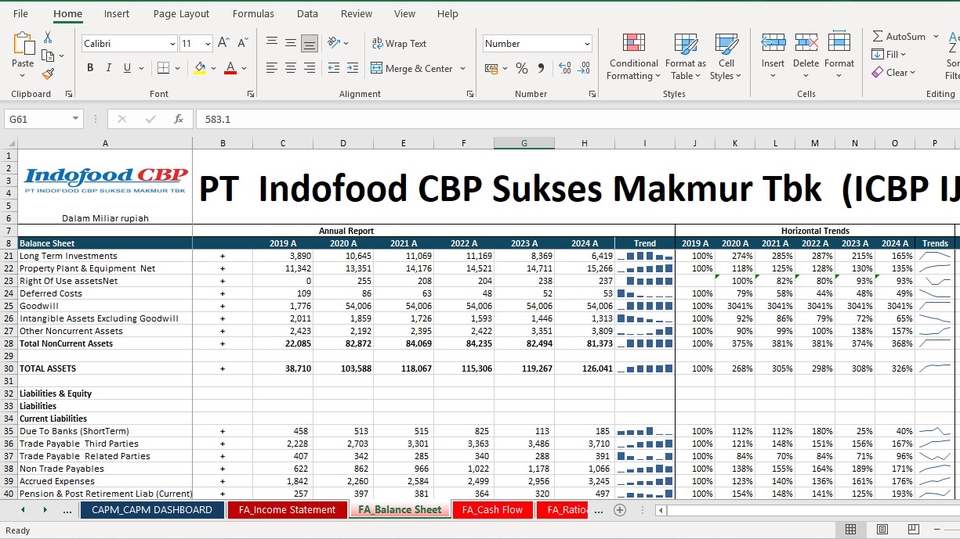Open Conditional Formatting menu
Image resolution: width=960 pixels, height=539 pixels.
click(x=634, y=57)
